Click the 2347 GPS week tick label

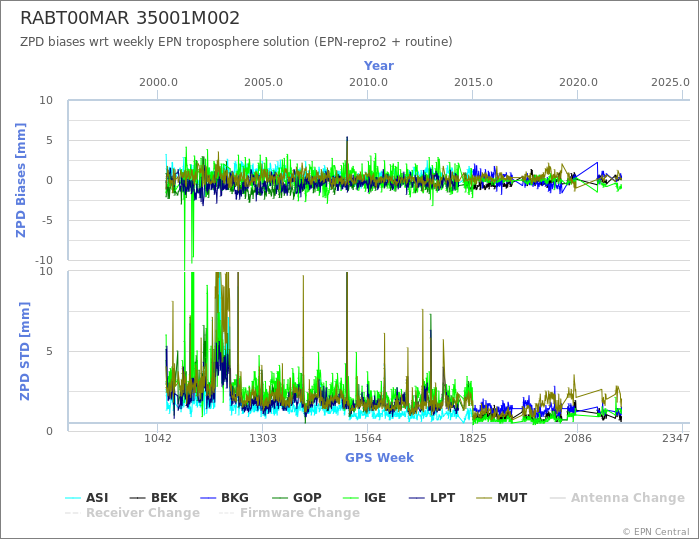pyautogui.click(x=676, y=438)
